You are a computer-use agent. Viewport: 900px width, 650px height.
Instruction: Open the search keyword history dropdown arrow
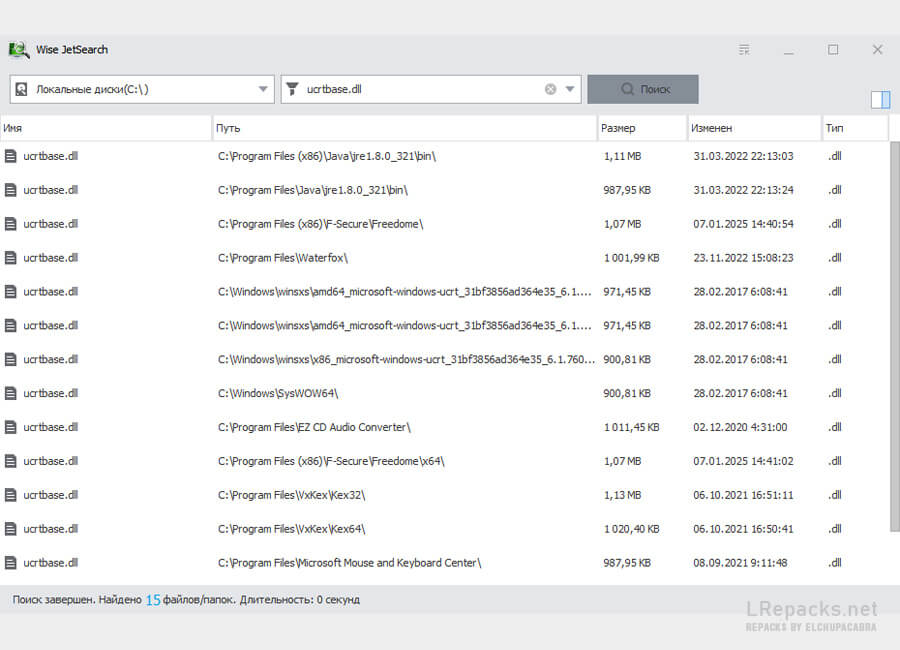click(570, 89)
